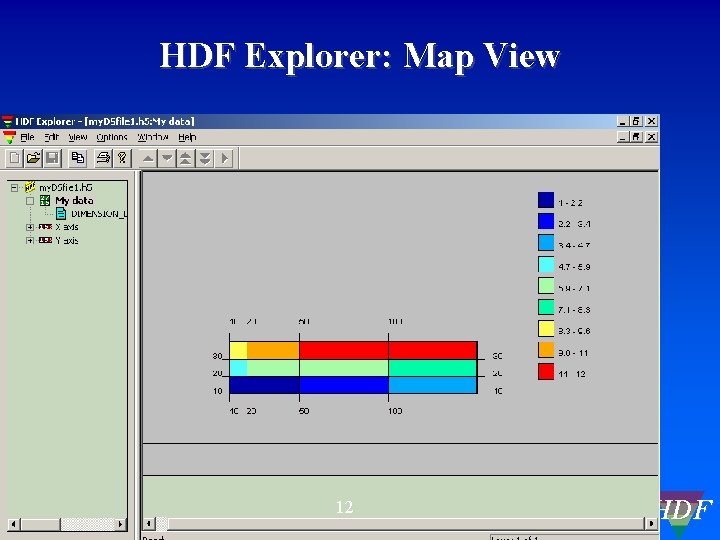Click the Copy toolbar icon
Screen dimensions: 720x540
[78, 158]
